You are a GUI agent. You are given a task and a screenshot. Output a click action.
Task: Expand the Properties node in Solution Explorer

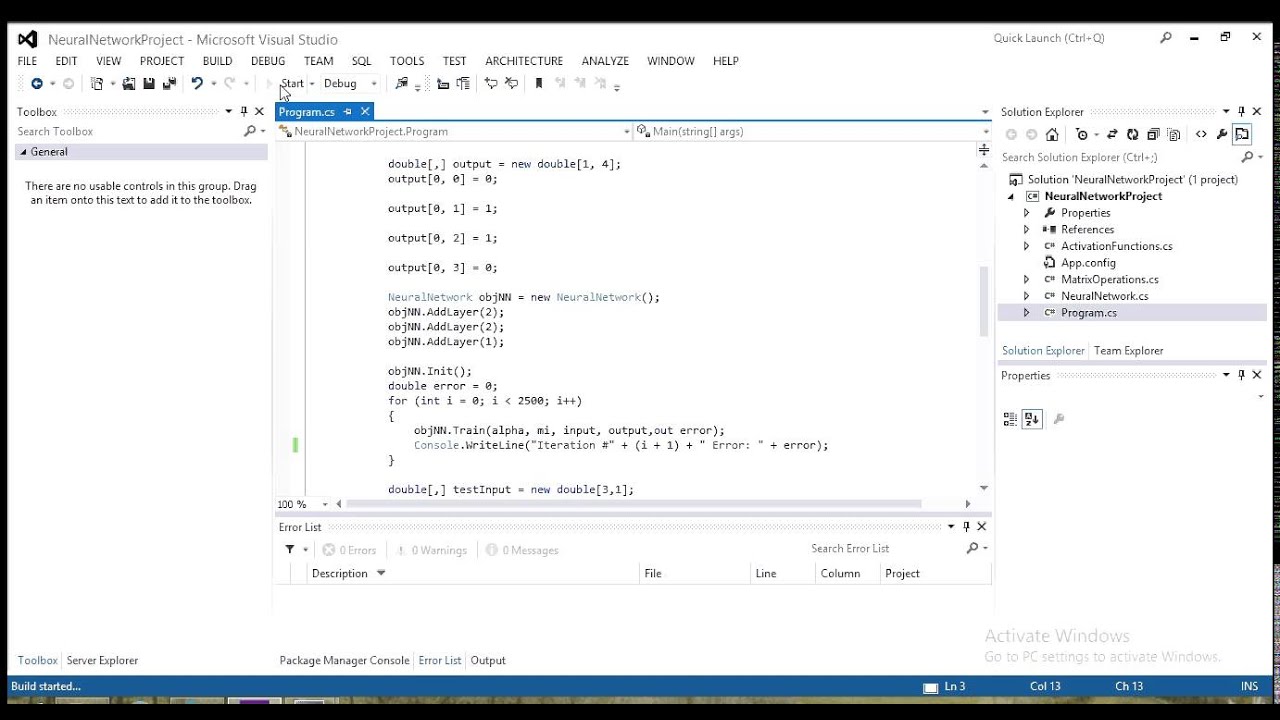1026,213
